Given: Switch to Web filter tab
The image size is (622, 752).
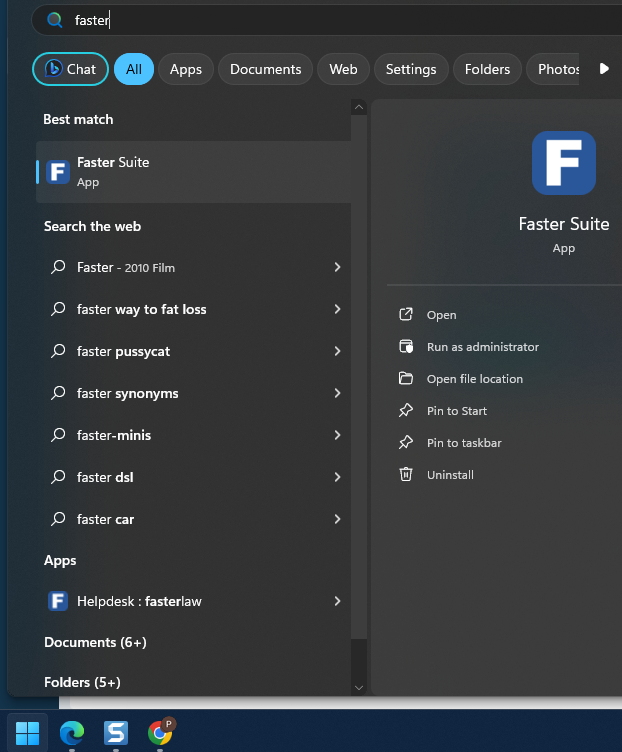Looking at the screenshot, I should click(x=343, y=69).
